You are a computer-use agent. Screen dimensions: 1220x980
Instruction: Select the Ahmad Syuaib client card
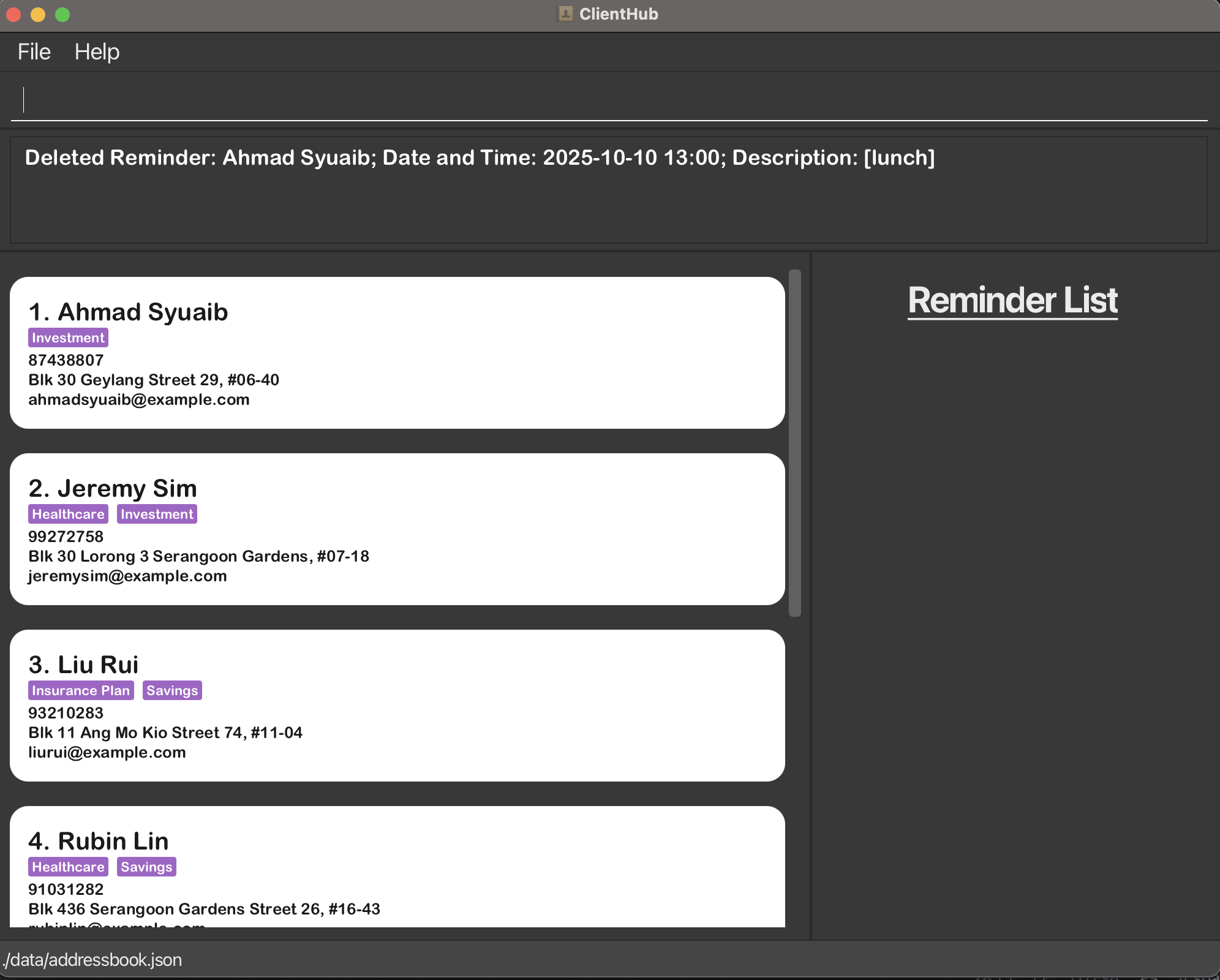click(397, 353)
